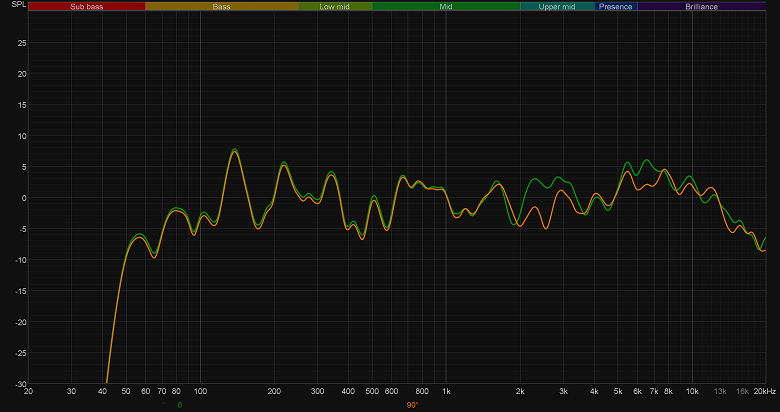780x412 pixels.
Task: Click the 100 frequency axis label
Action: click(x=200, y=392)
